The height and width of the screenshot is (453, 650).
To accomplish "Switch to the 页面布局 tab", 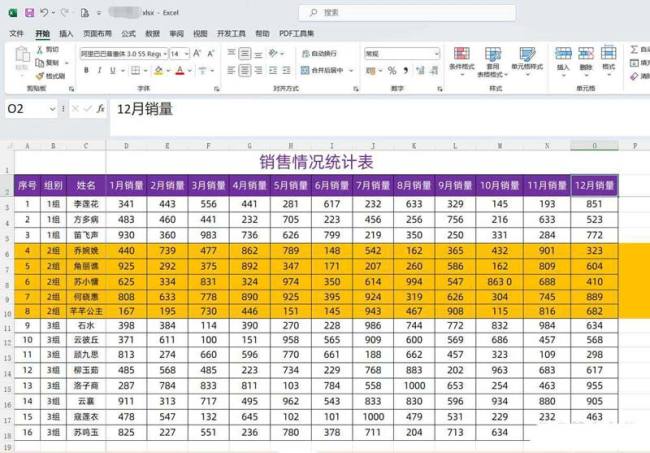I will point(97,34).
